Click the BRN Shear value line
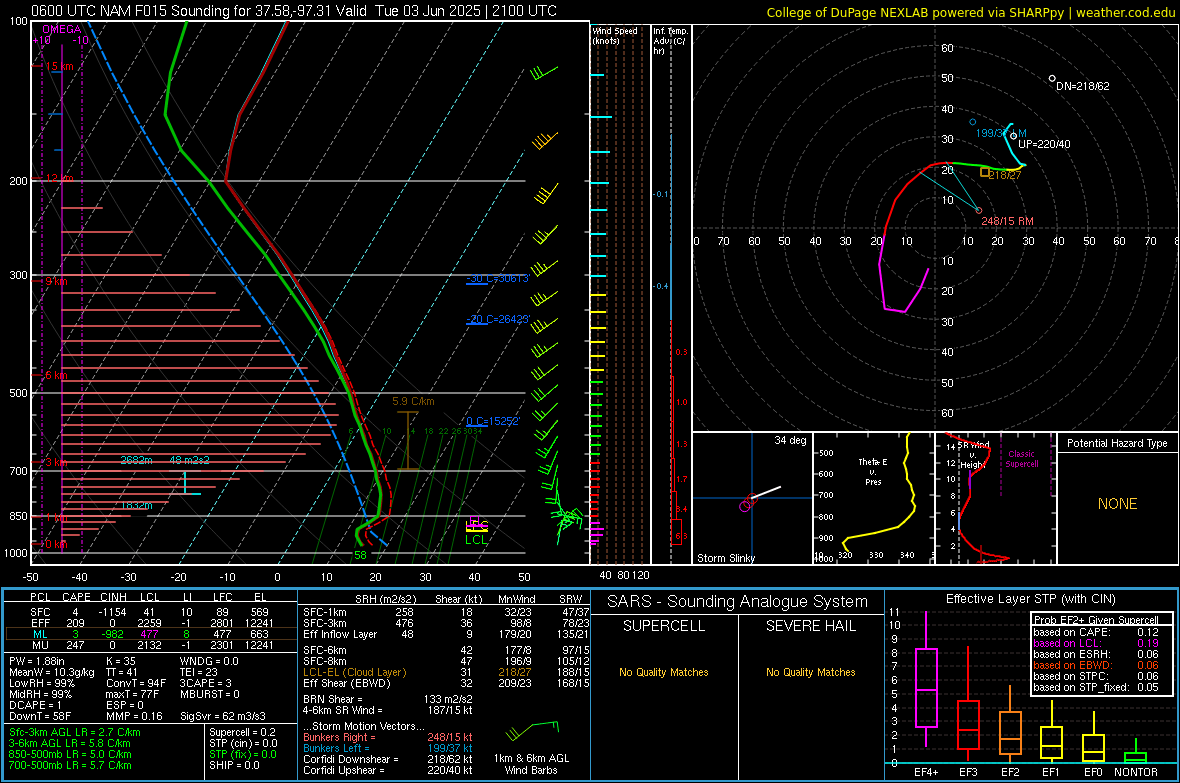 [388, 699]
